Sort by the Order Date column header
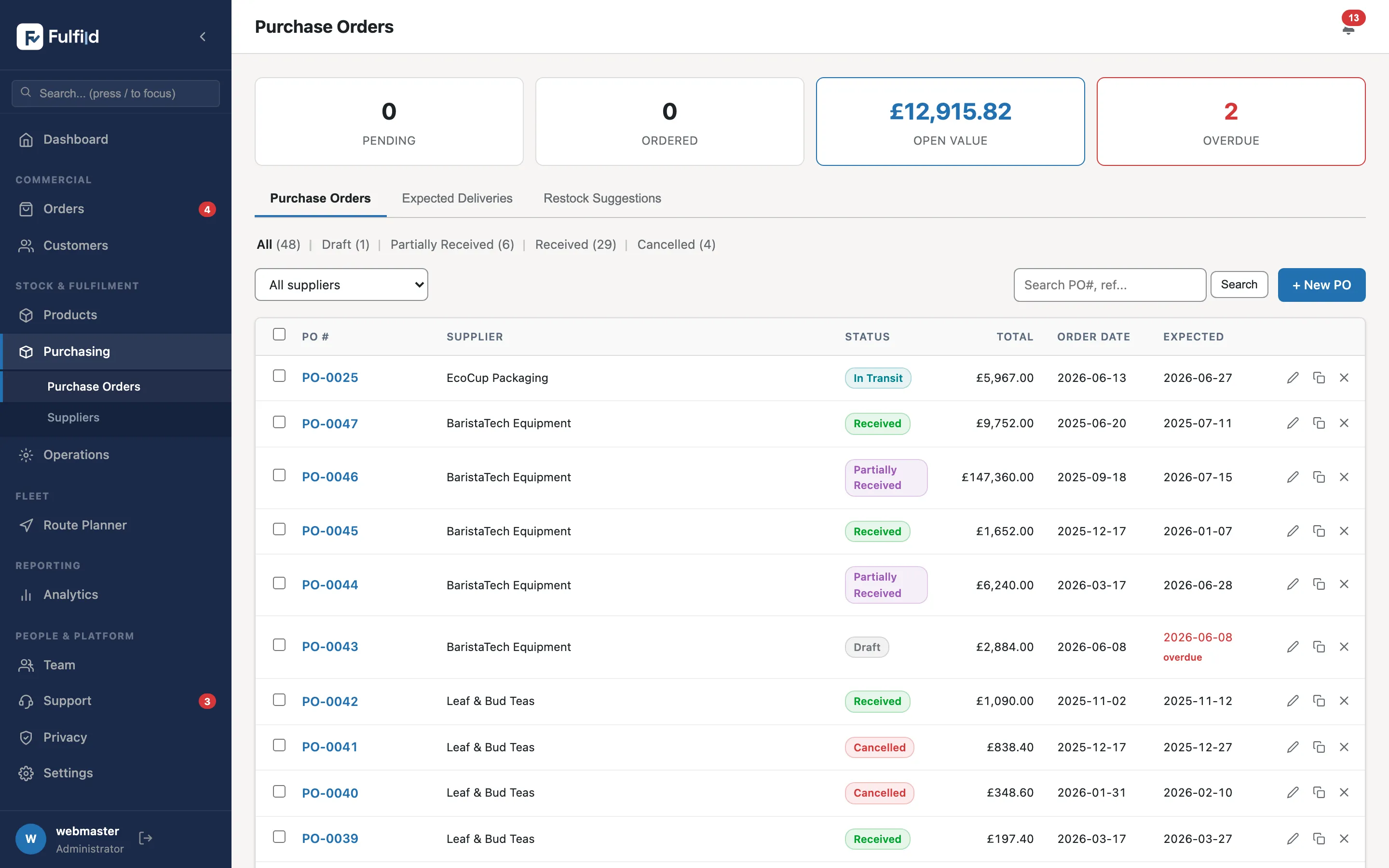The height and width of the screenshot is (868, 1389). [x=1093, y=337]
